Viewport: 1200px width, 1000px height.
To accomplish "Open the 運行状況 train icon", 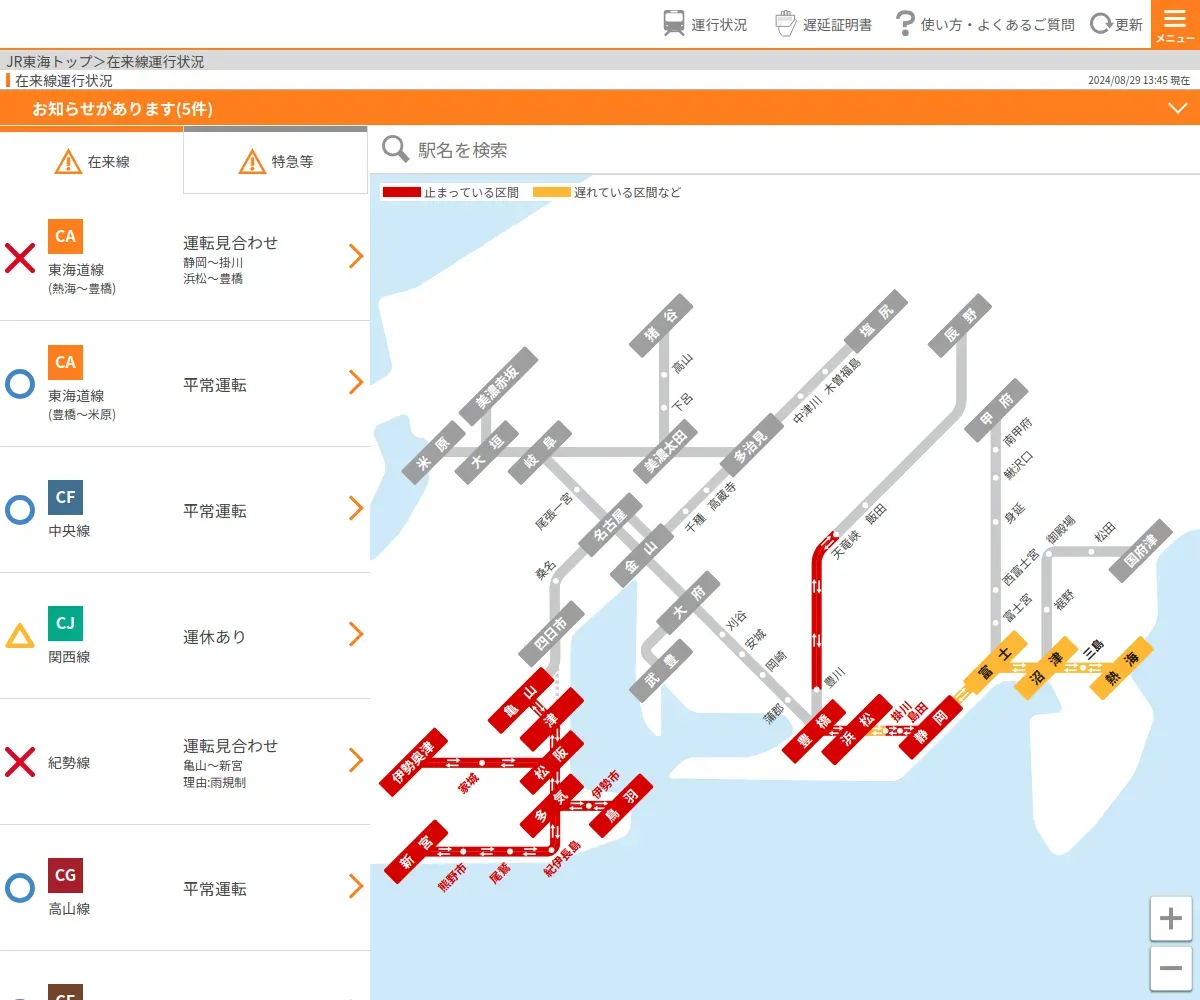I will point(674,23).
